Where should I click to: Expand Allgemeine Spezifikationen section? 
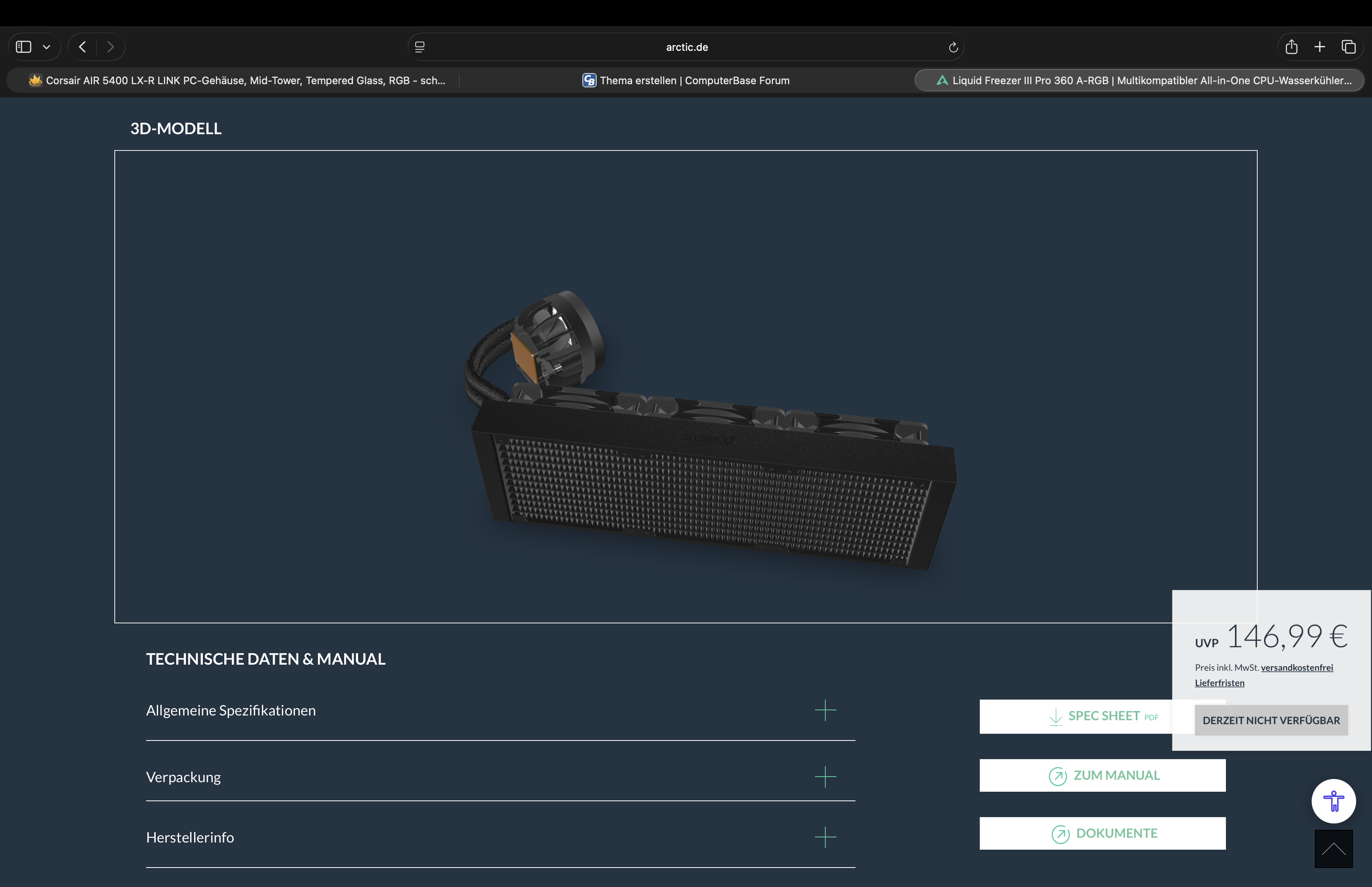(x=825, y=710)
